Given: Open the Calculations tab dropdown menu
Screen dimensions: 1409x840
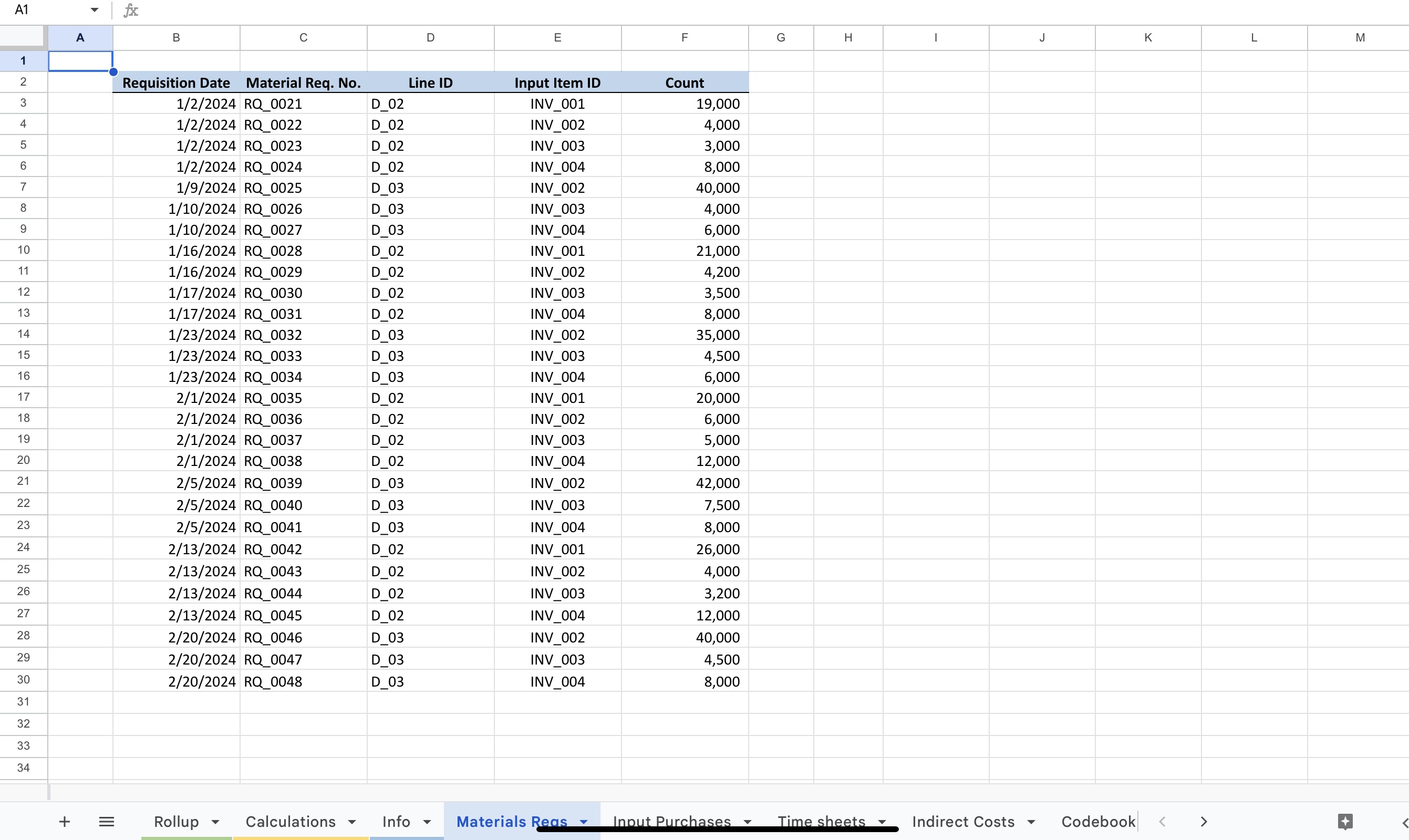Looking at the screenshot, I should 352,821.
